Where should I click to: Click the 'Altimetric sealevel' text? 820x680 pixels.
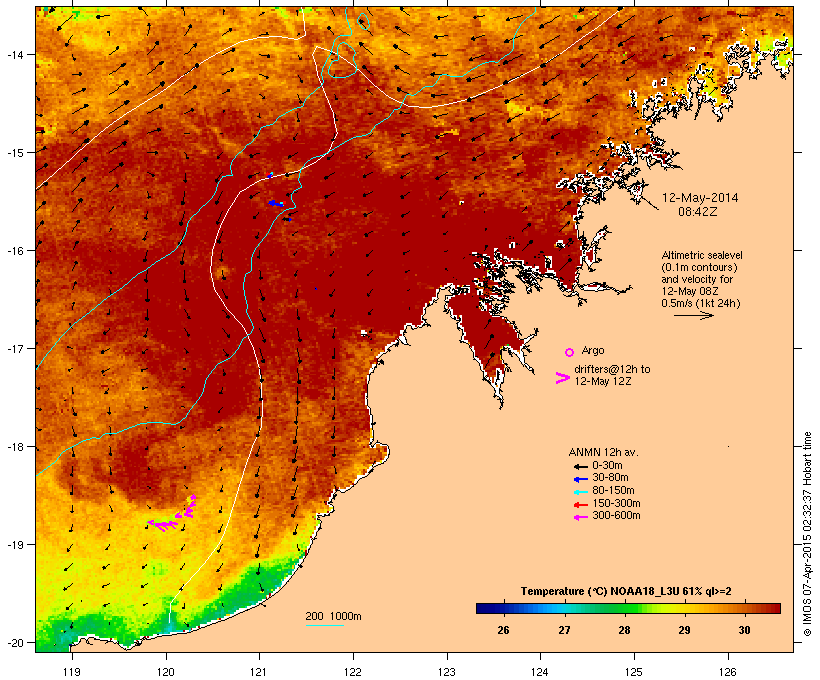coord(702,255)
